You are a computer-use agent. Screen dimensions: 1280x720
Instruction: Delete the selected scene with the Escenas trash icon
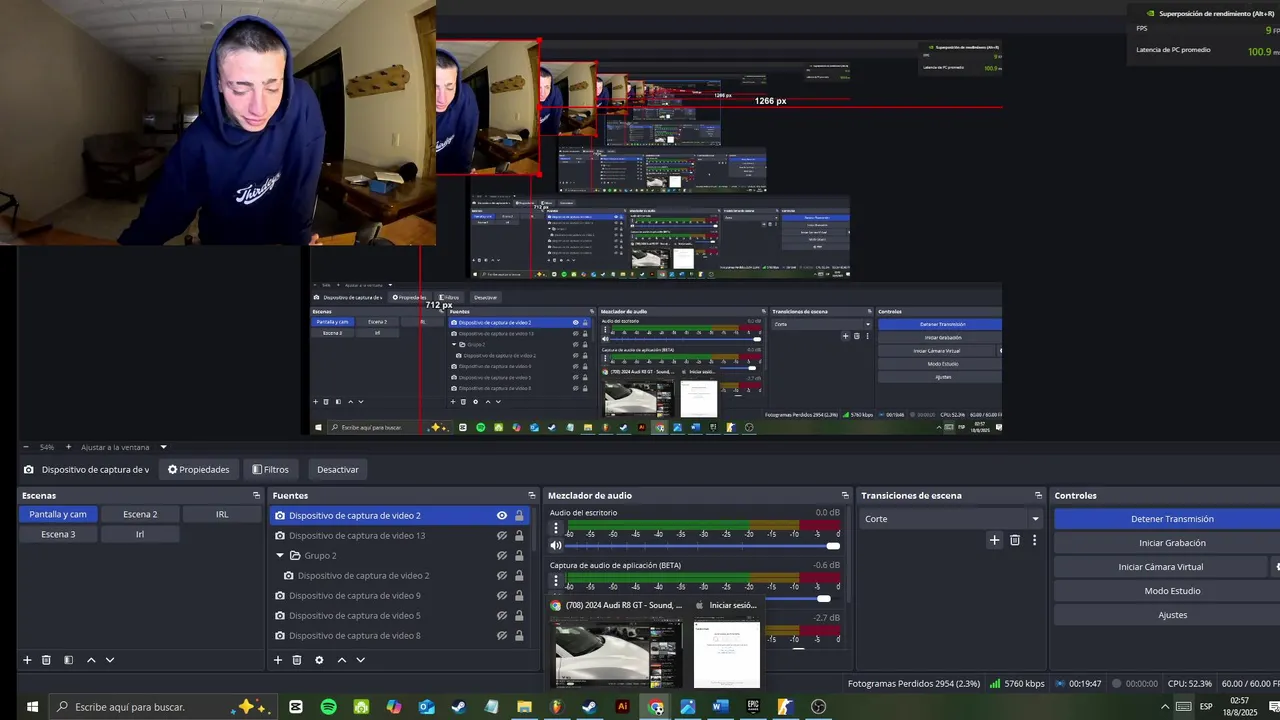(46, 660)
